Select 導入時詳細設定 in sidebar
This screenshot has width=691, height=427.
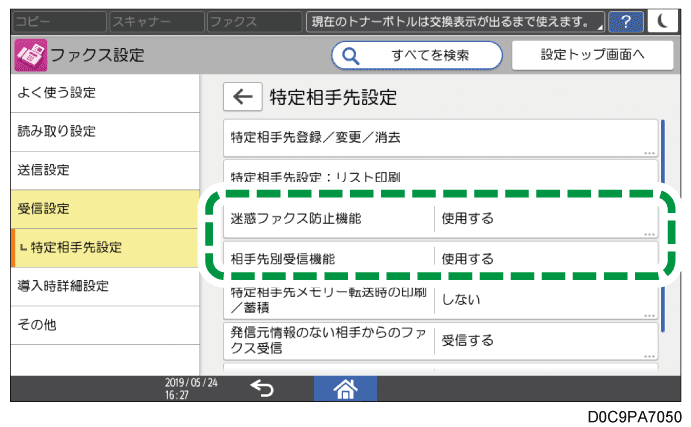tap(105, 286)
